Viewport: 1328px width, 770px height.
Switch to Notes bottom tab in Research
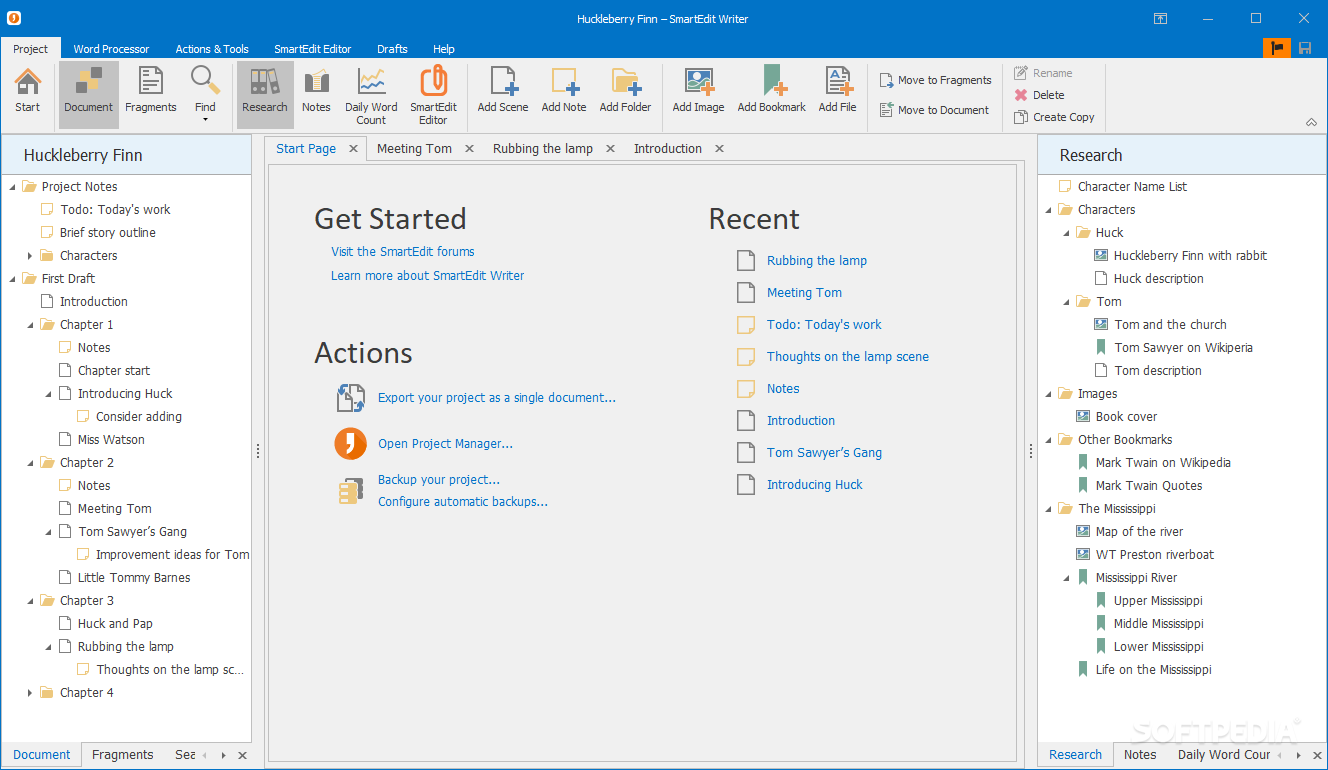pyautogui.click(x=1140, y=755)
